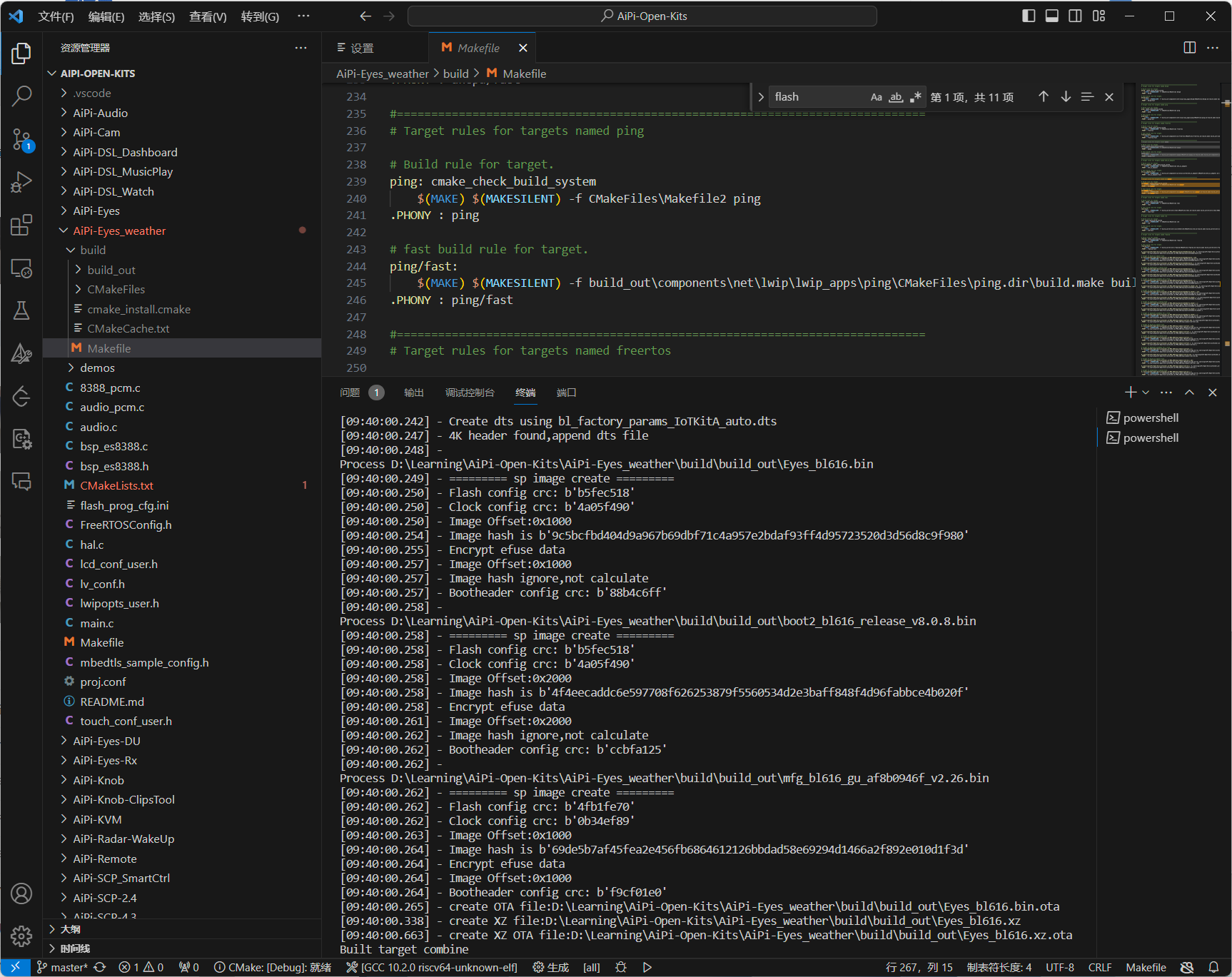
Task: Switch to the 问题 problems tab
Action: 350,393
